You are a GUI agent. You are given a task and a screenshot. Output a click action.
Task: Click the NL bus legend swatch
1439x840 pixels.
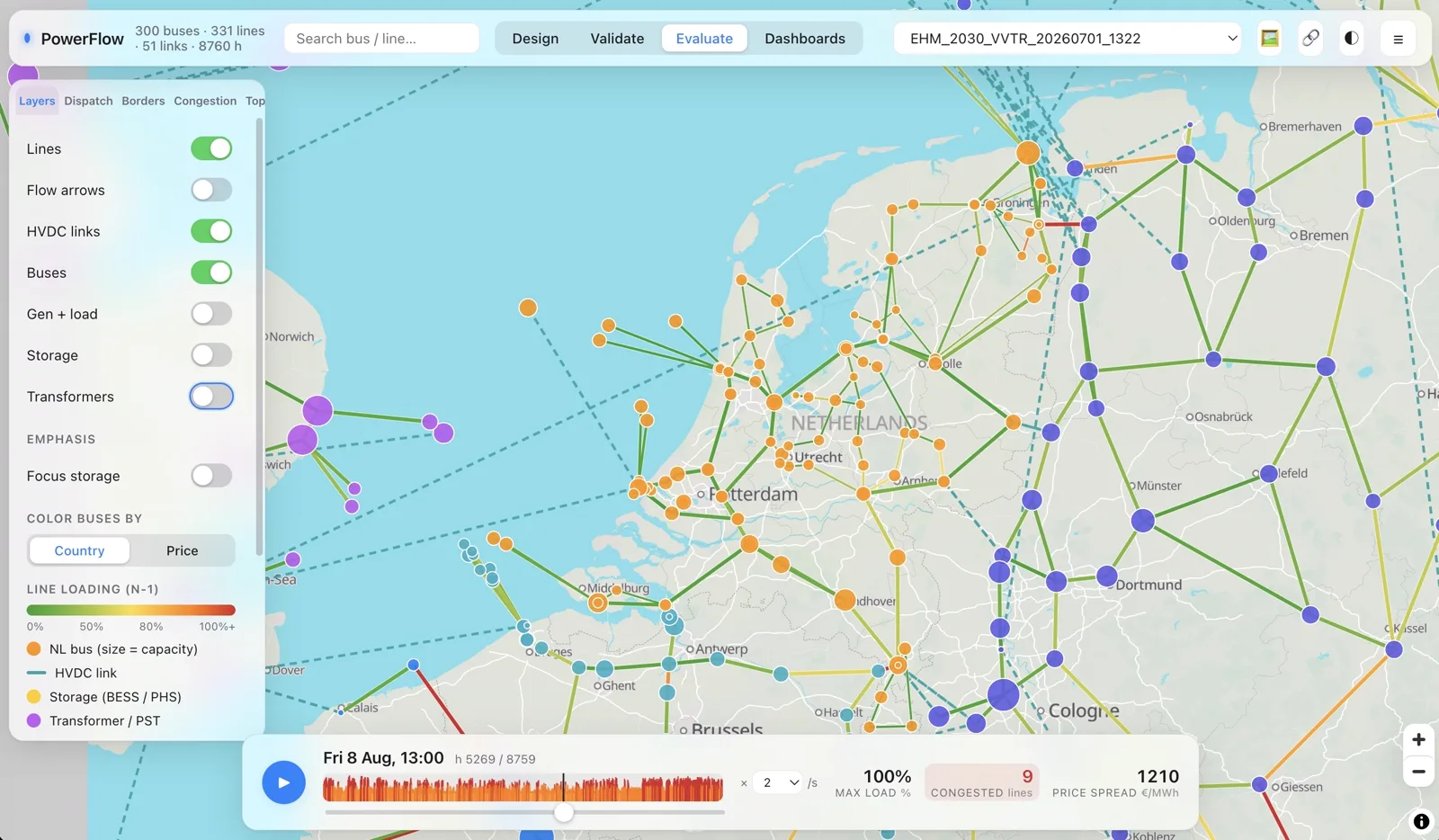pos(34,648)
